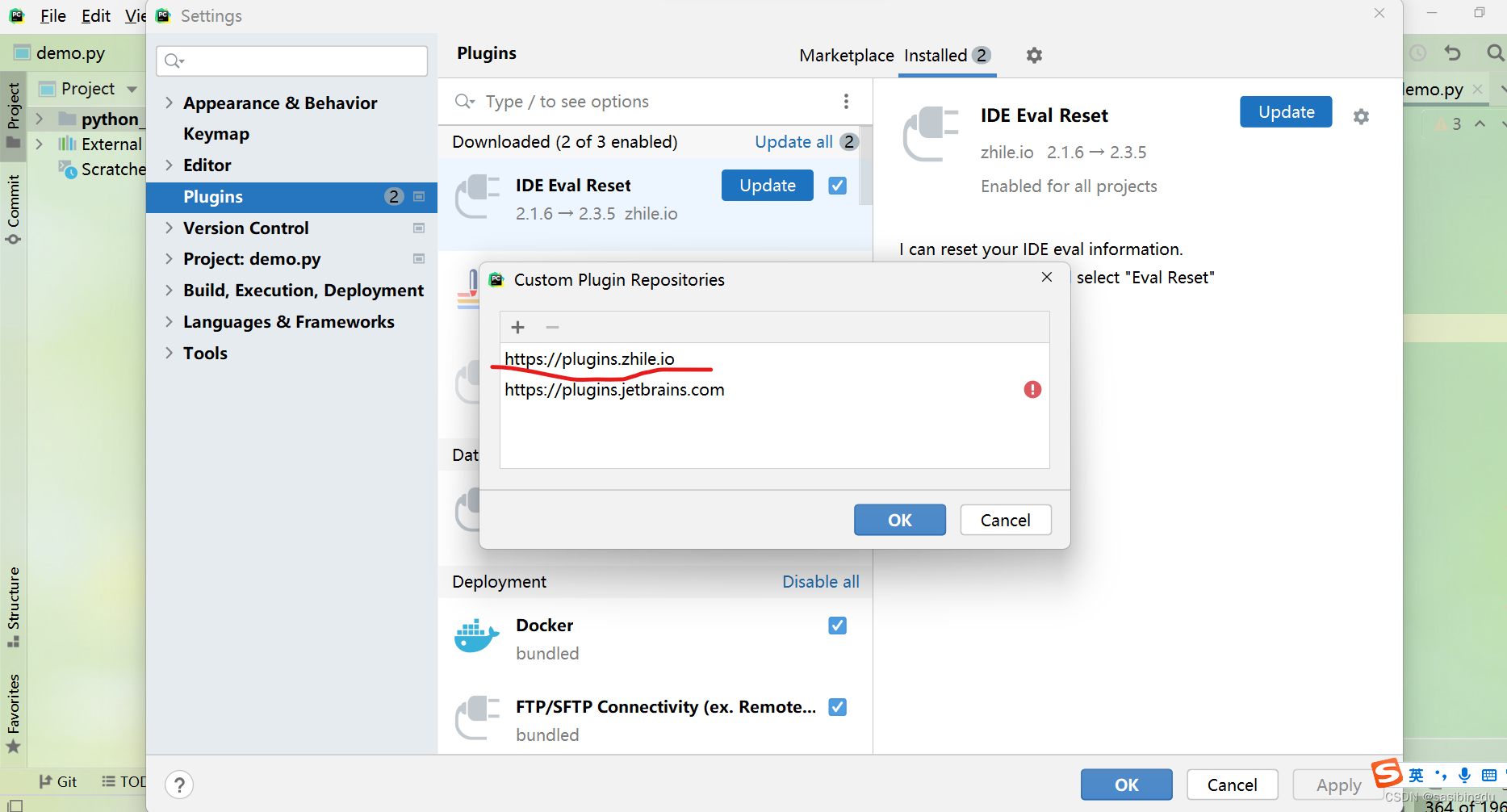Open the plugin list kebab menu
This screenshot has height=812, width=1507.
coord(846,101)
